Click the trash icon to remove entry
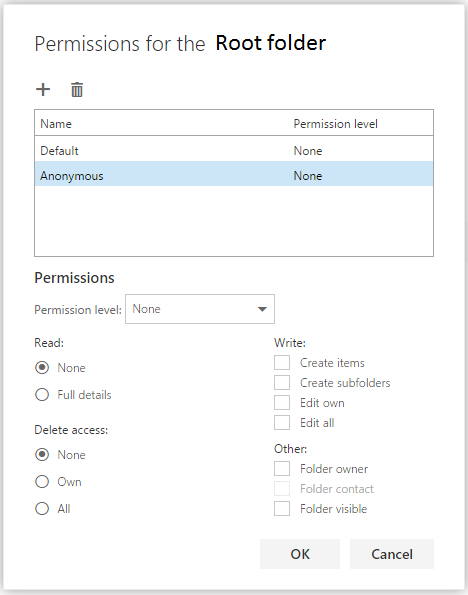 77,90
